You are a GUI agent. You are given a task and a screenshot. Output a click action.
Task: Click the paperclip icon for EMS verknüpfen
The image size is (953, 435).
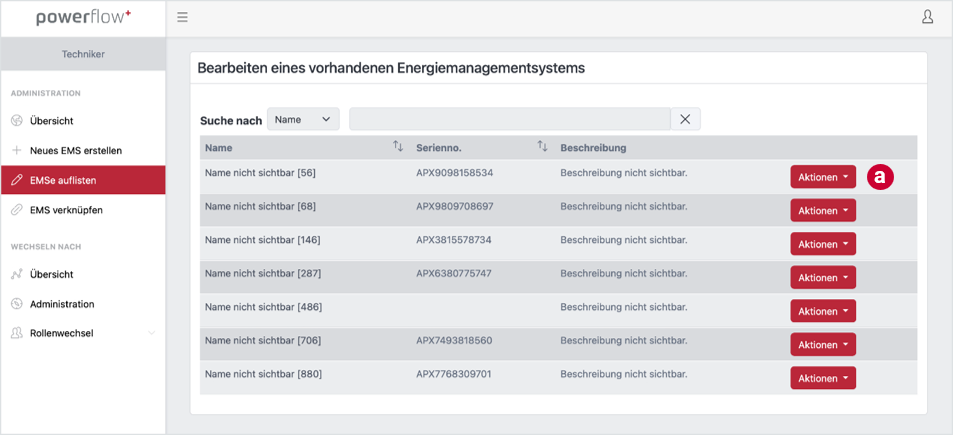coord(17,210)
